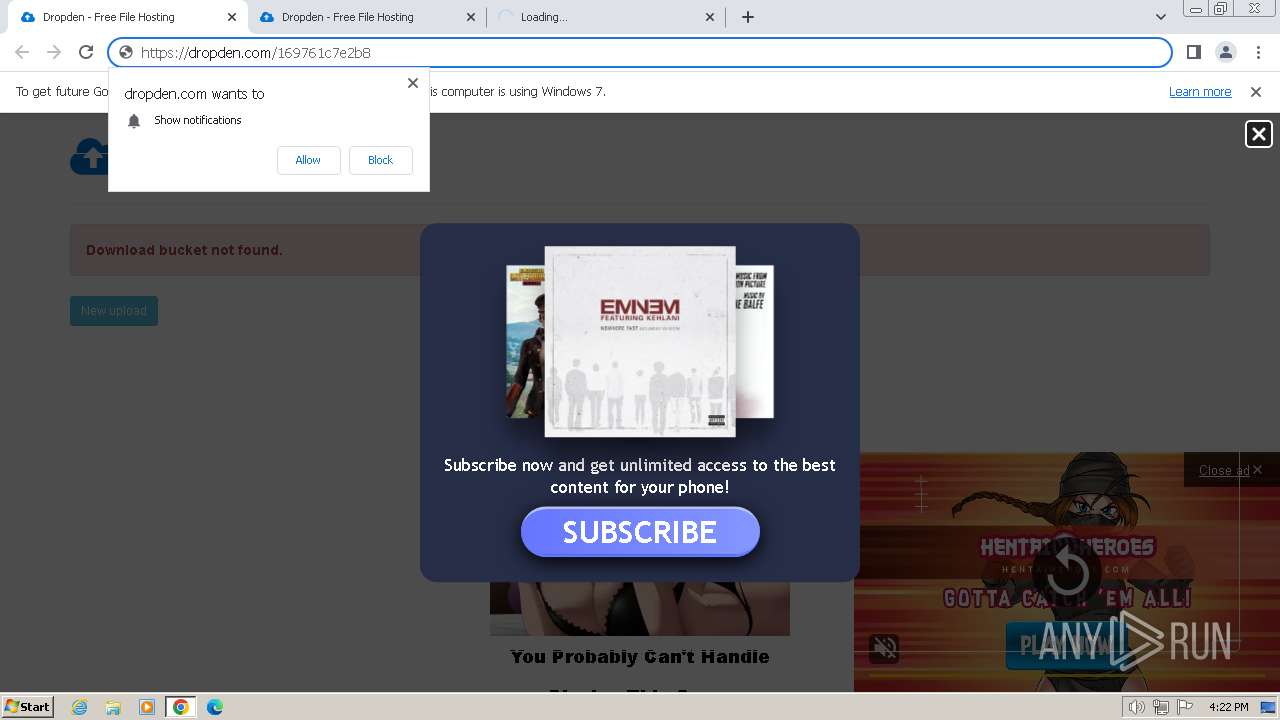Image resolution: width=1280 pixels, height=720 pixels.
Task: Click the Action Center flag icon
Action: pyautogui.click(x=1186, y=707)
